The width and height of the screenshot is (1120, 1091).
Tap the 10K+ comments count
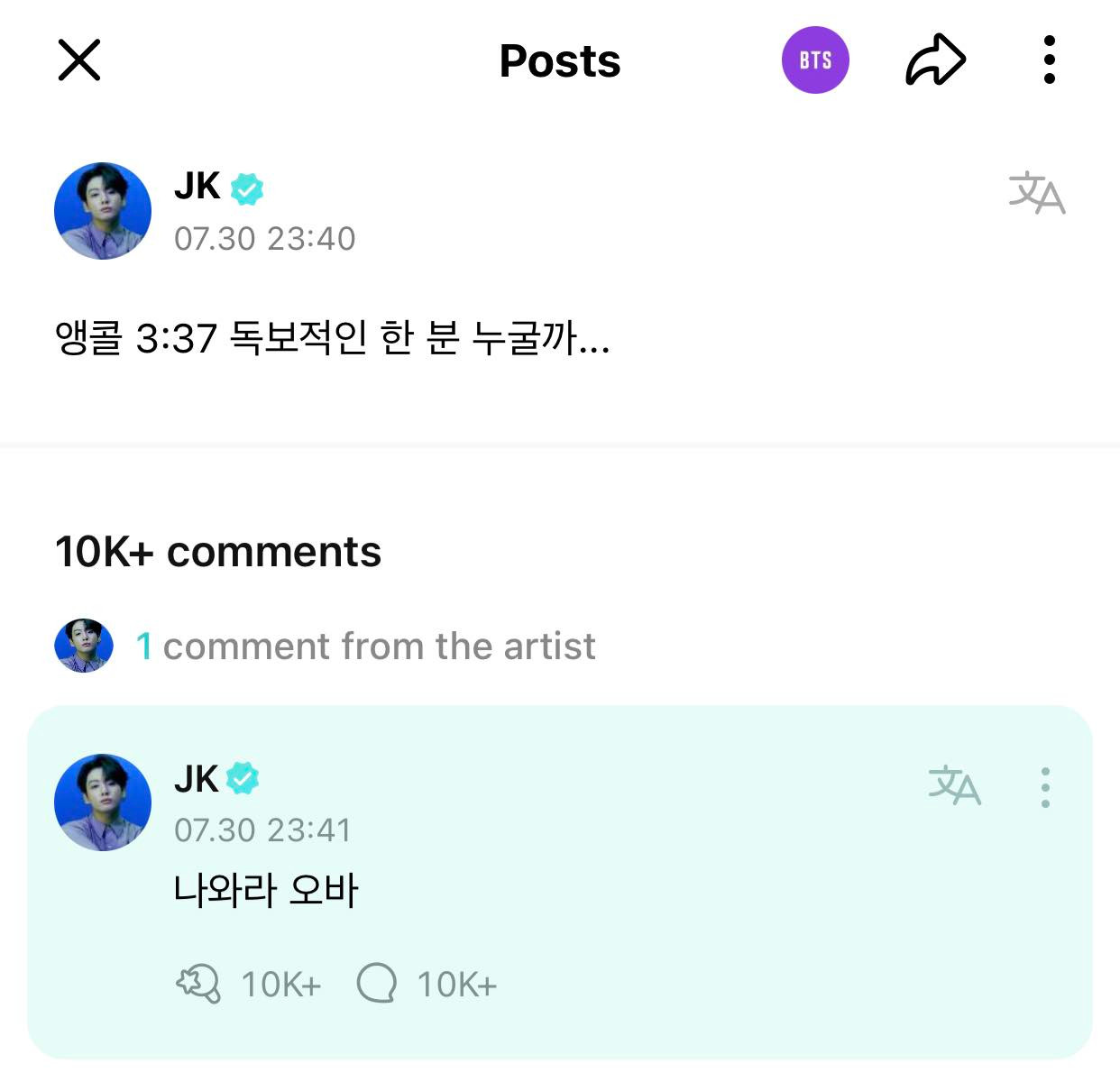coord(217,552)
